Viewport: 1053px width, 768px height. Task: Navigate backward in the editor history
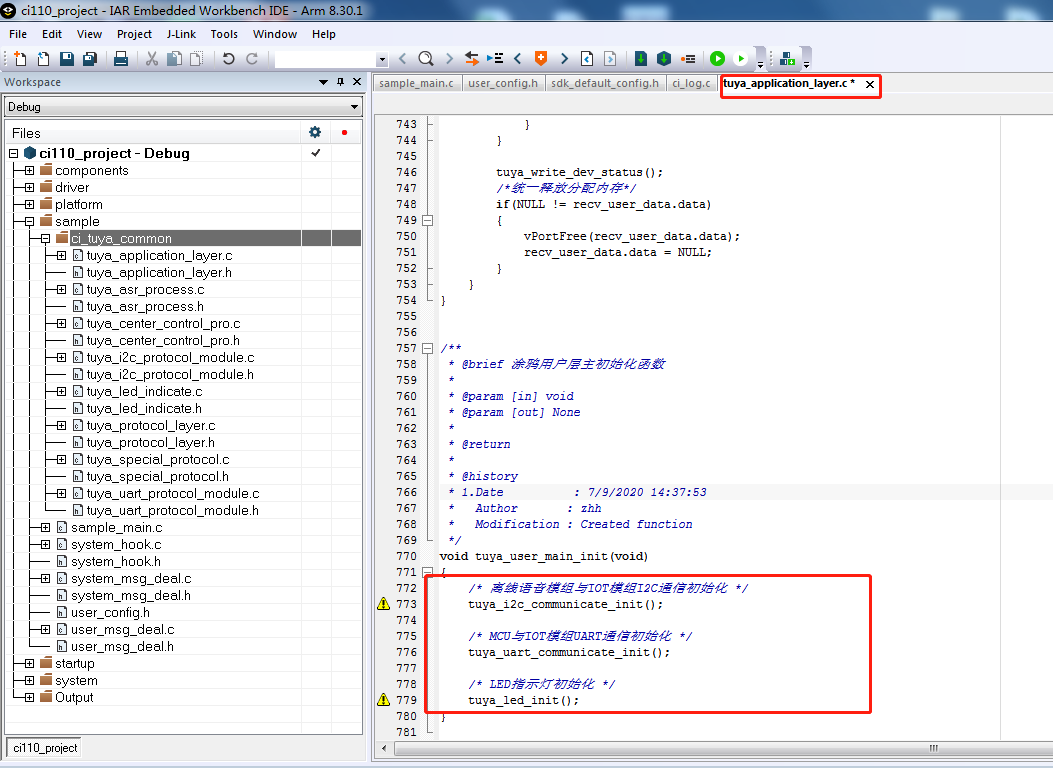click(x=587, y=59)
